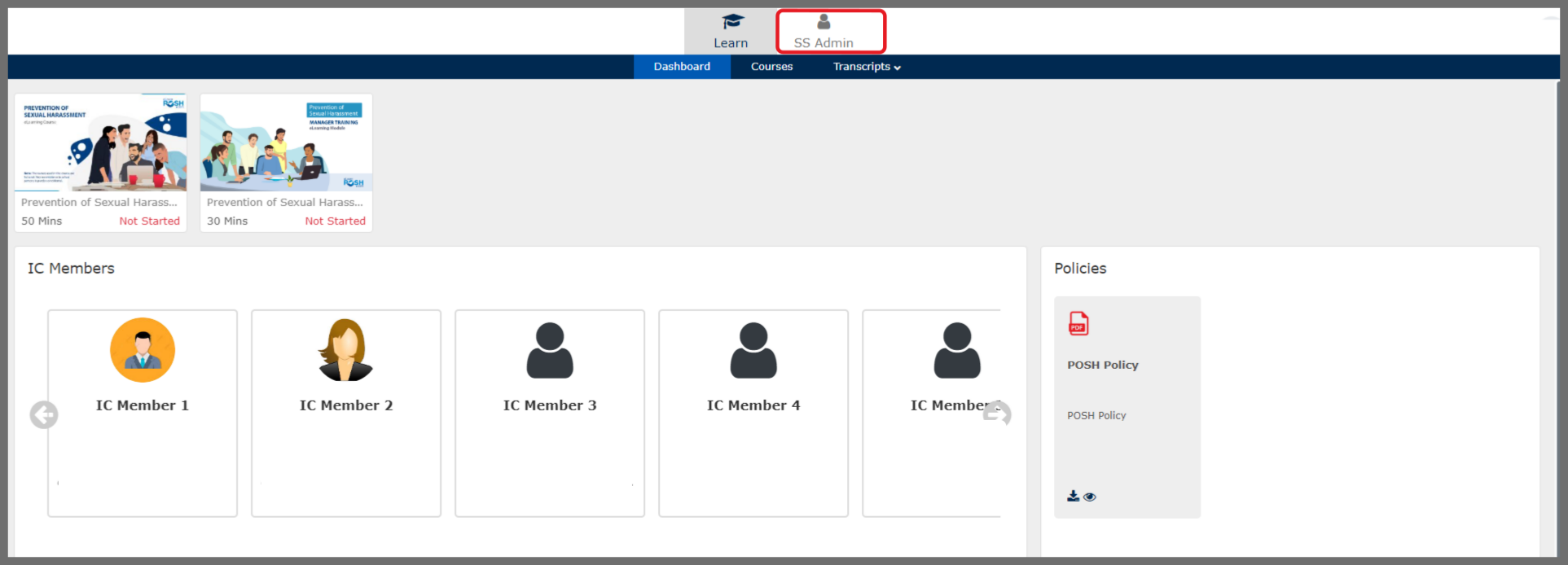Open the Courses tab
Viewport: 1568px width, 565px height.
[x=771, y=67]
